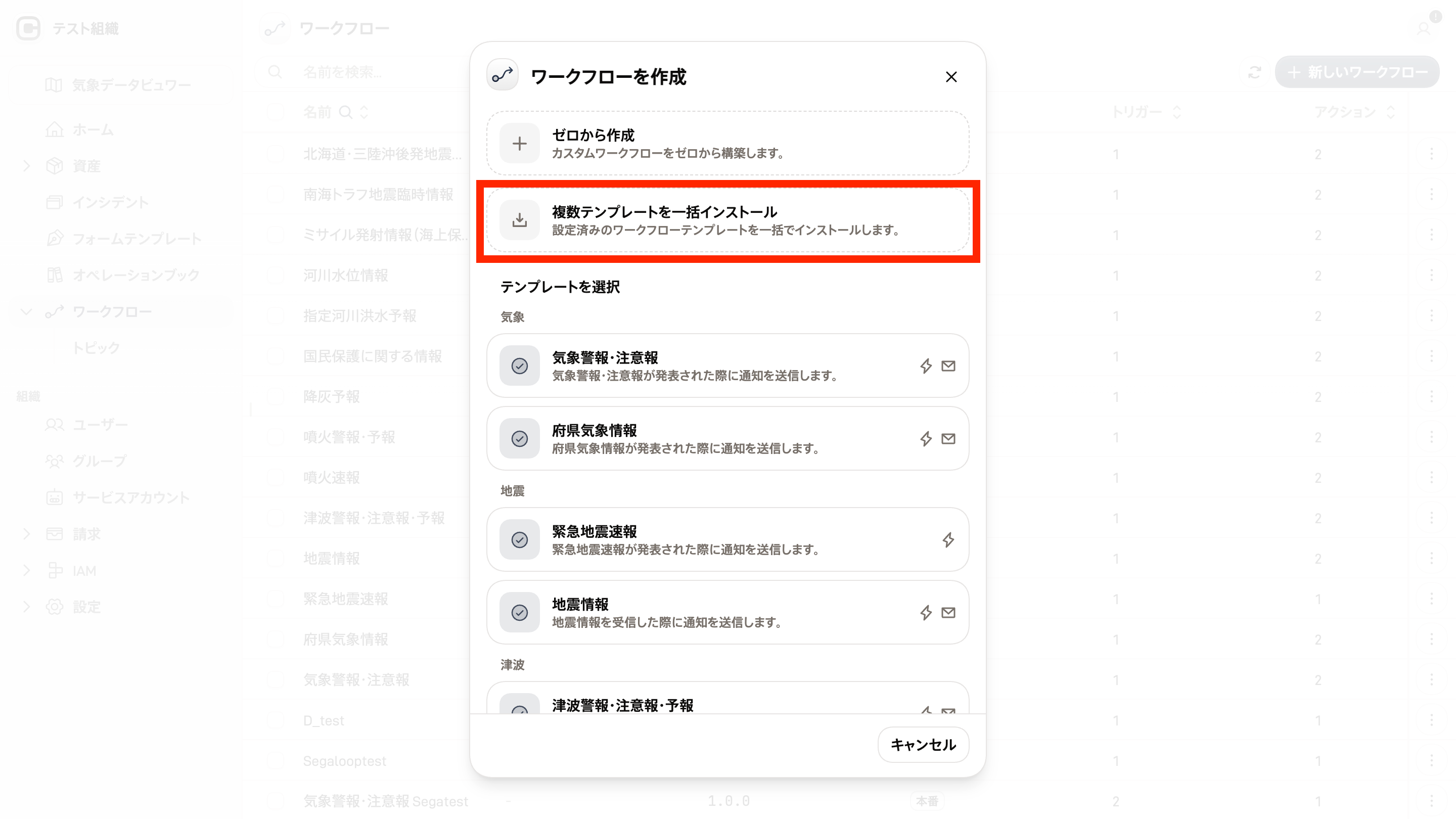The image size is (1456, 819).
Task: Open the 噴火警報·予報 workflow row
Action: (x=349, y=437)
